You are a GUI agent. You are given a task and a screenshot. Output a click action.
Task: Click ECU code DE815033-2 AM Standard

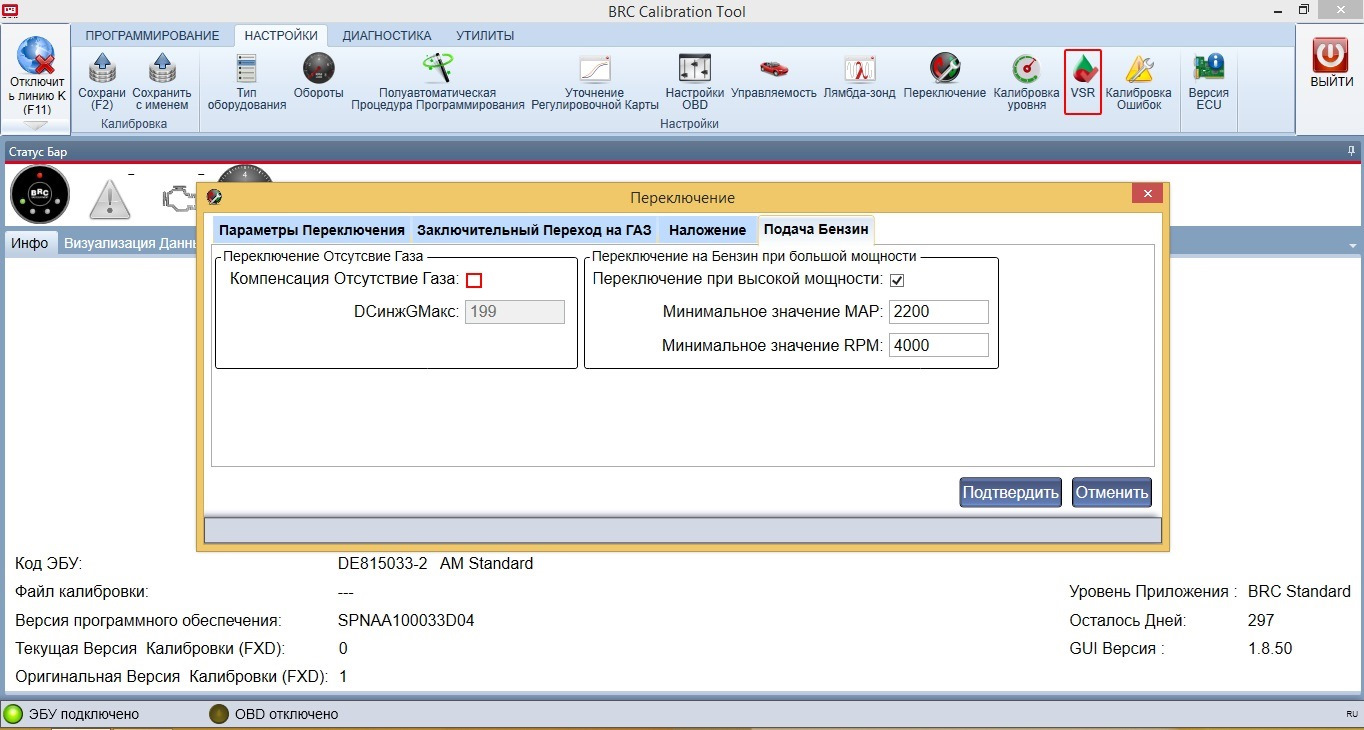click(436, 563)
